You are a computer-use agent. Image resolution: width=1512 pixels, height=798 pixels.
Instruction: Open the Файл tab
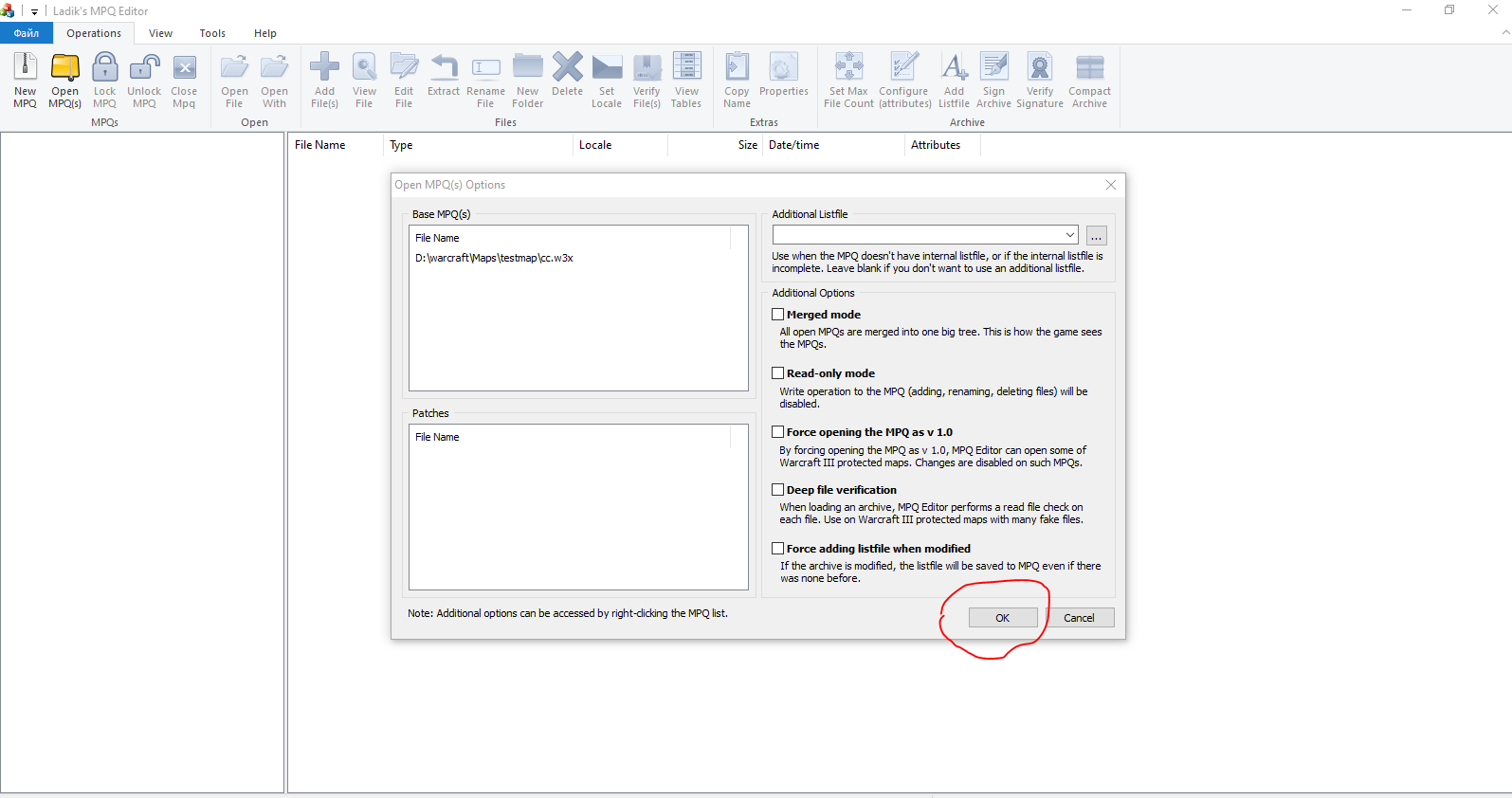coord(27,33)
